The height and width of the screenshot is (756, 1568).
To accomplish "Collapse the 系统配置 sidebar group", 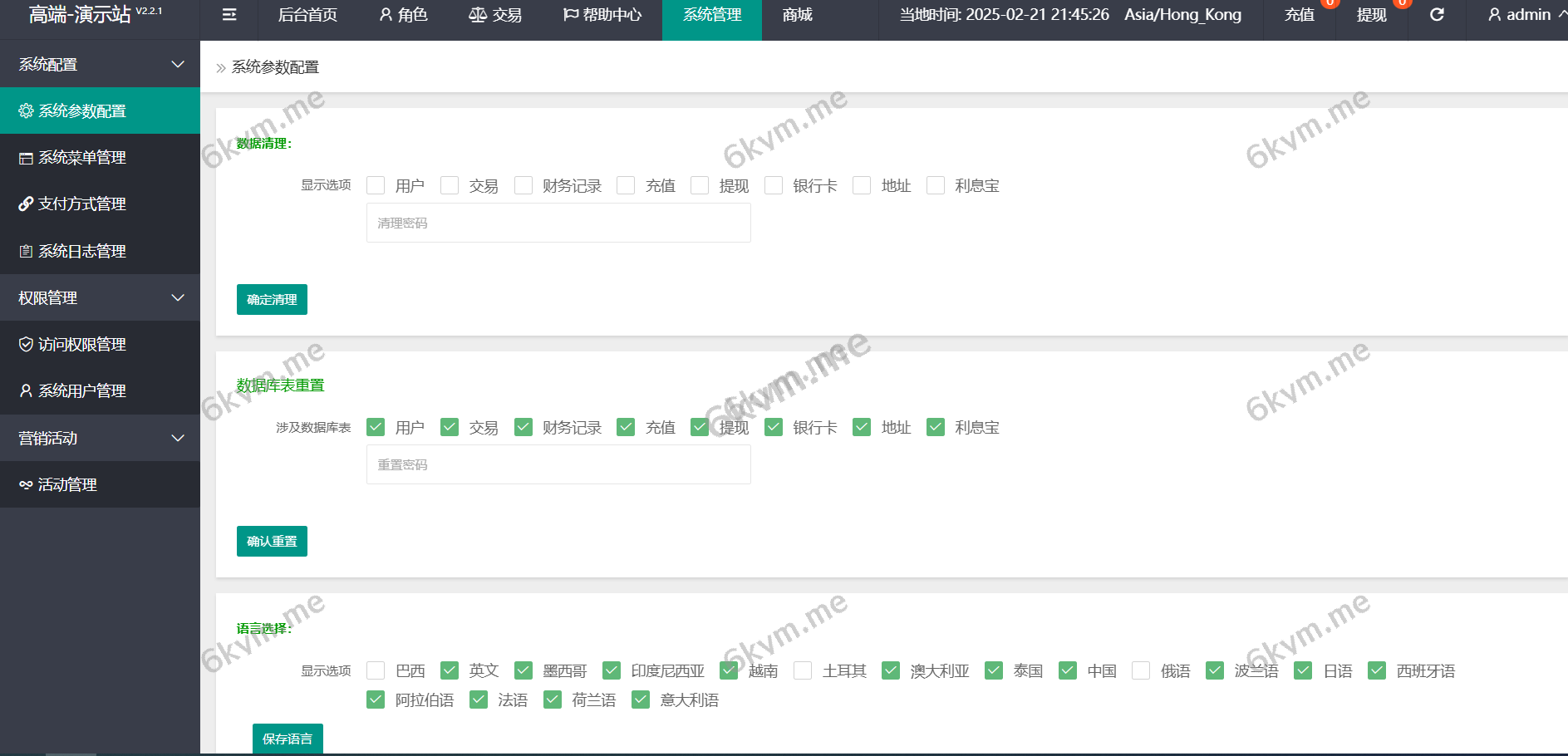I will pos(177,64).
